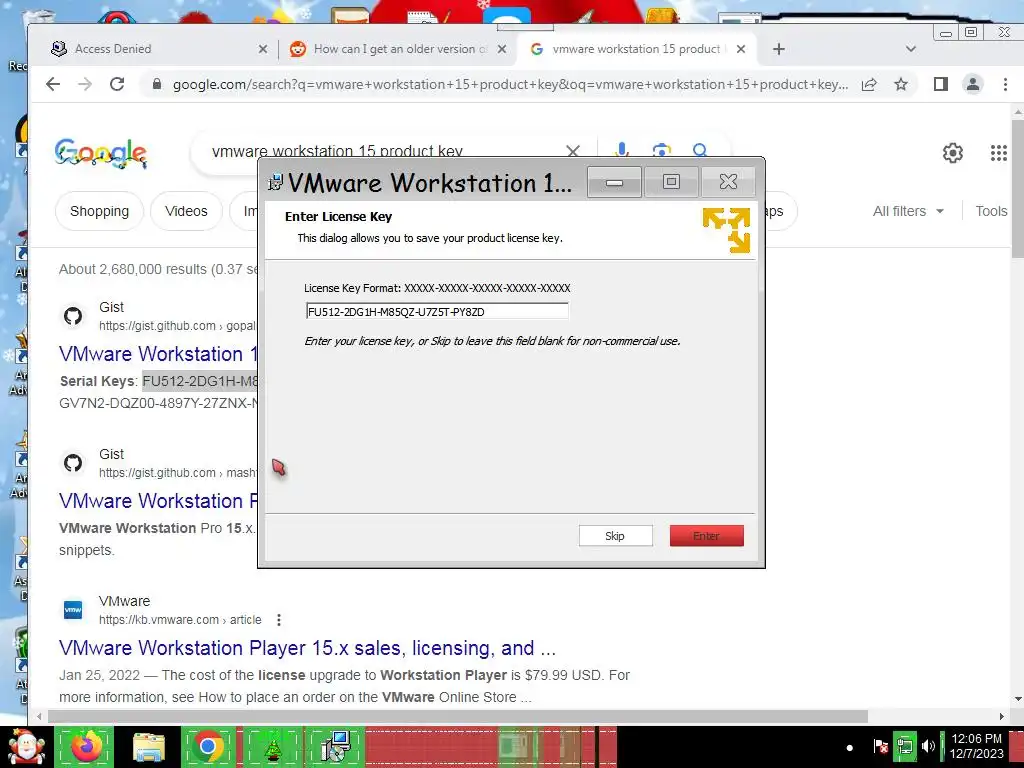Viewport: 1024px width, 768px height.
Task: Open the Chrome profile avatar
Action: tap(972, 84)
